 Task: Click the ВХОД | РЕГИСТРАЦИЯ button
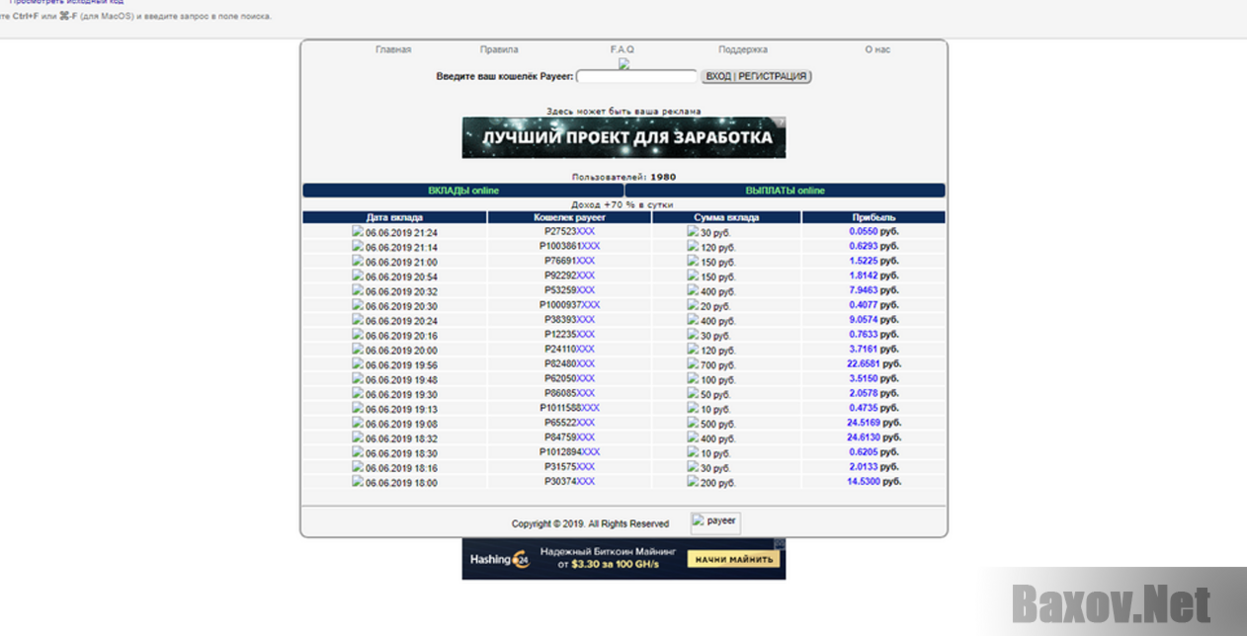756,76
